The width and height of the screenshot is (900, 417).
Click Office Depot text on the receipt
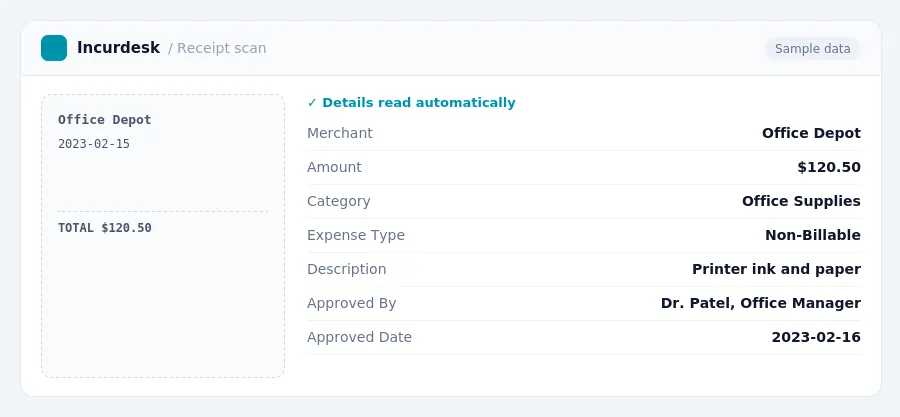pyautogui.click(x=104, y=120)
